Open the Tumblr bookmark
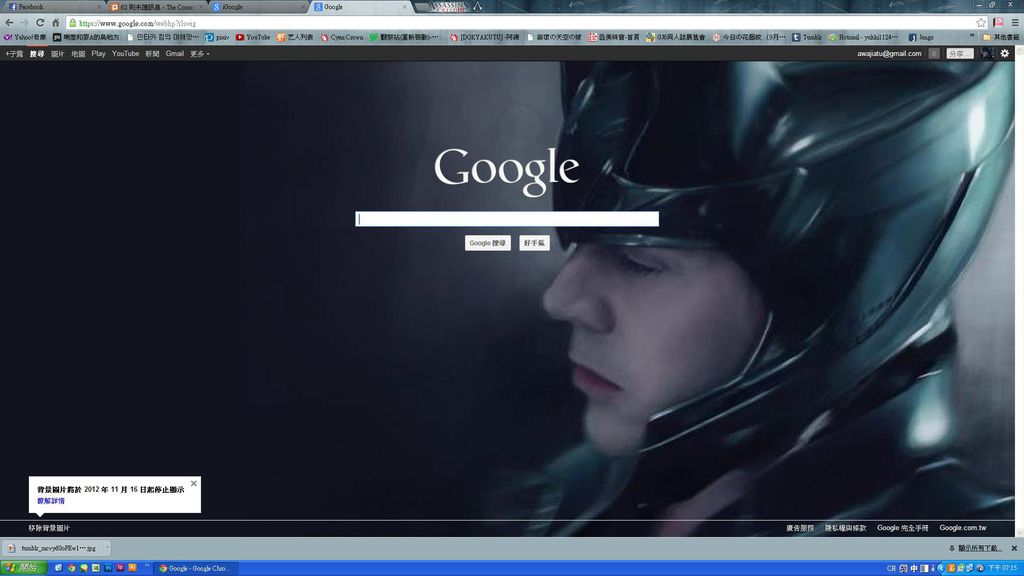The height and width of the screenshot is (576, 1024). pyautogui.click(x=807, y=37)
